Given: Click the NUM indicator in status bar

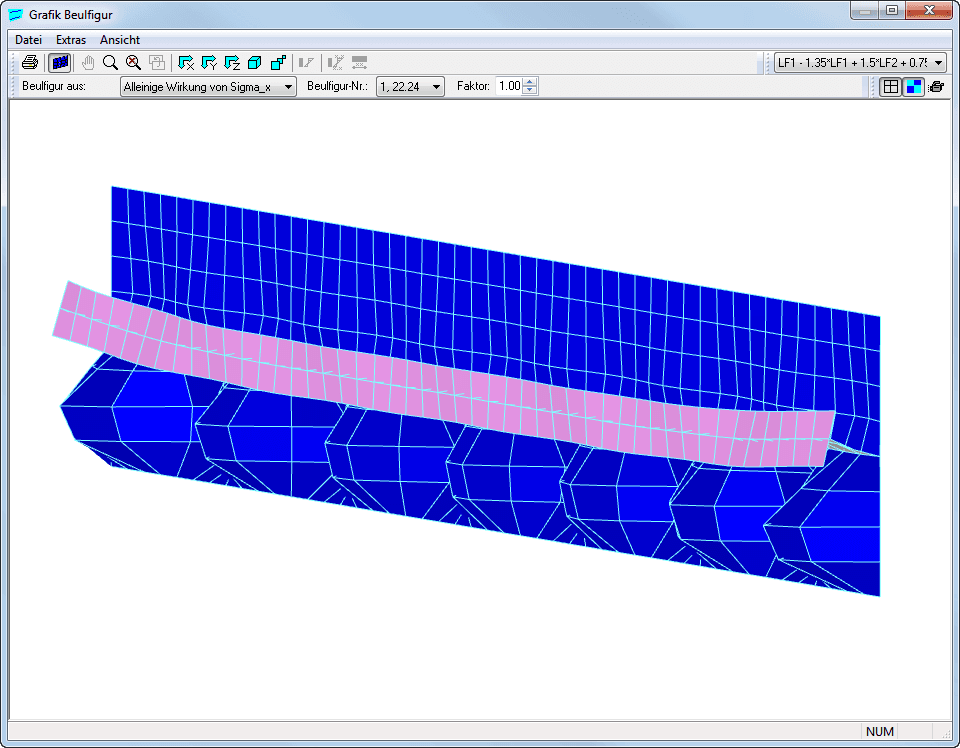Looking at the screenshot, I should click(880, 731).
